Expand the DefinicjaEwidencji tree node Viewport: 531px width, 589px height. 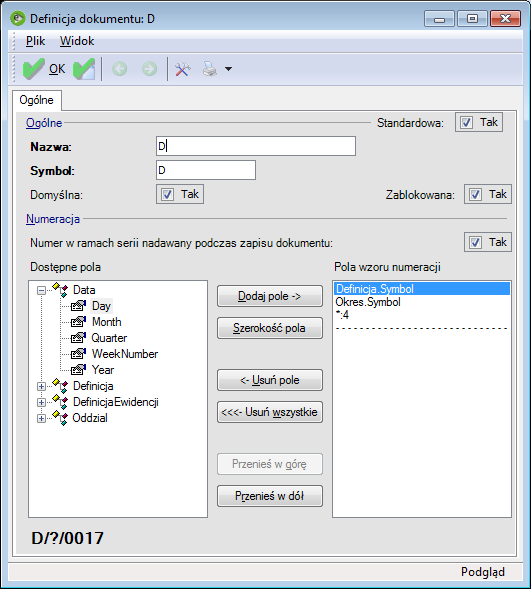41,402
